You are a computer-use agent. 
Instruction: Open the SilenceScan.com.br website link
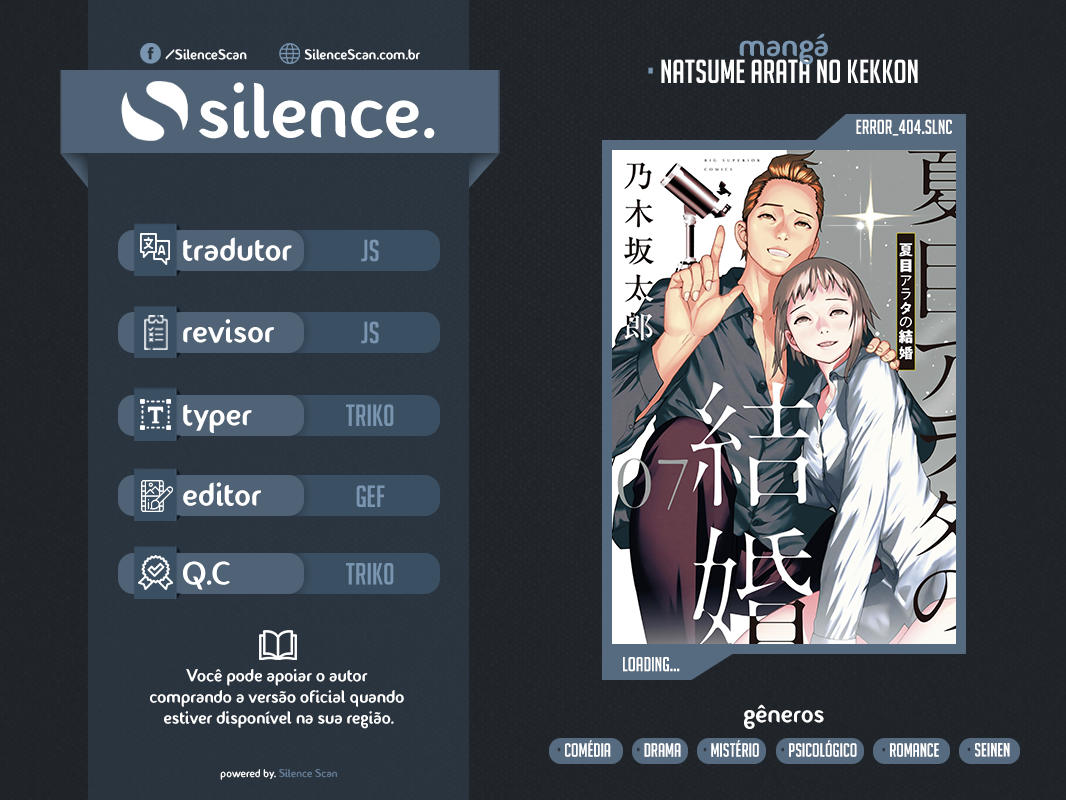[362, 54]
